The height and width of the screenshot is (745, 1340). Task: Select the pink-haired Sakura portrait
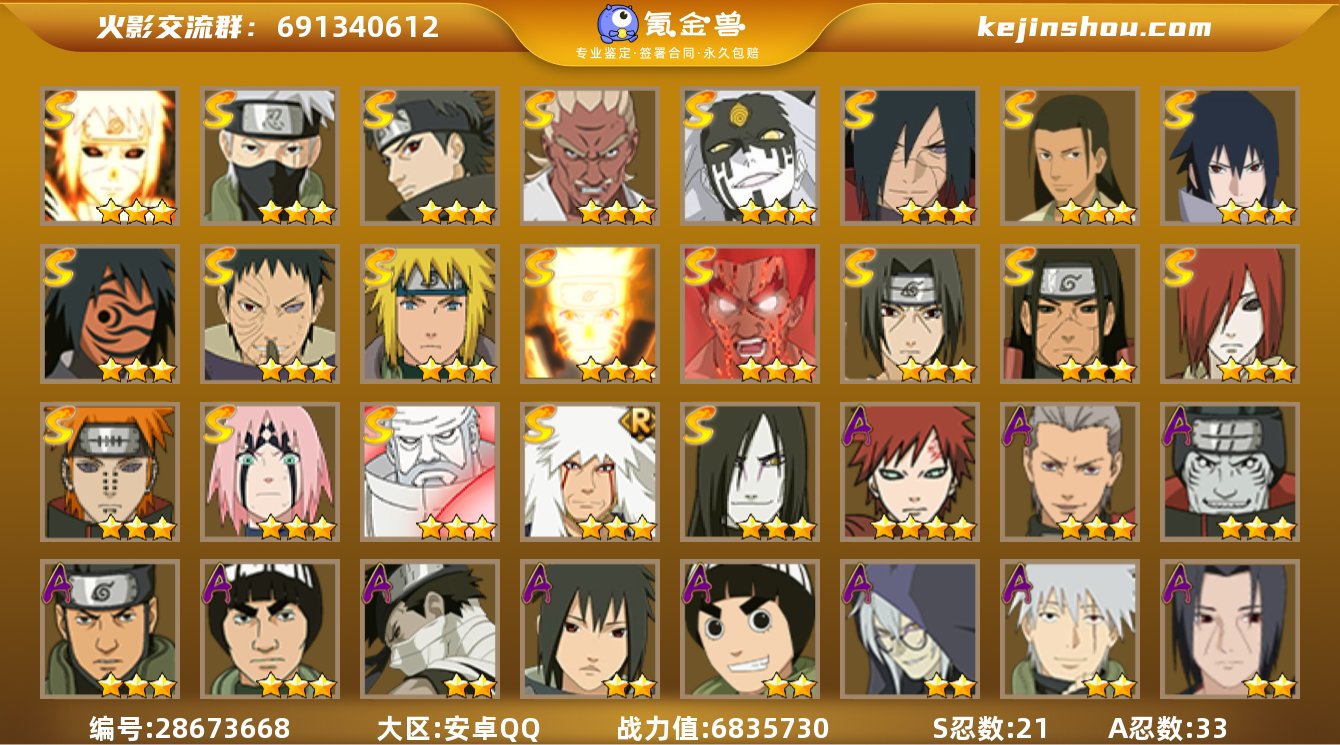pyautogui.click(x=270, y=471)
